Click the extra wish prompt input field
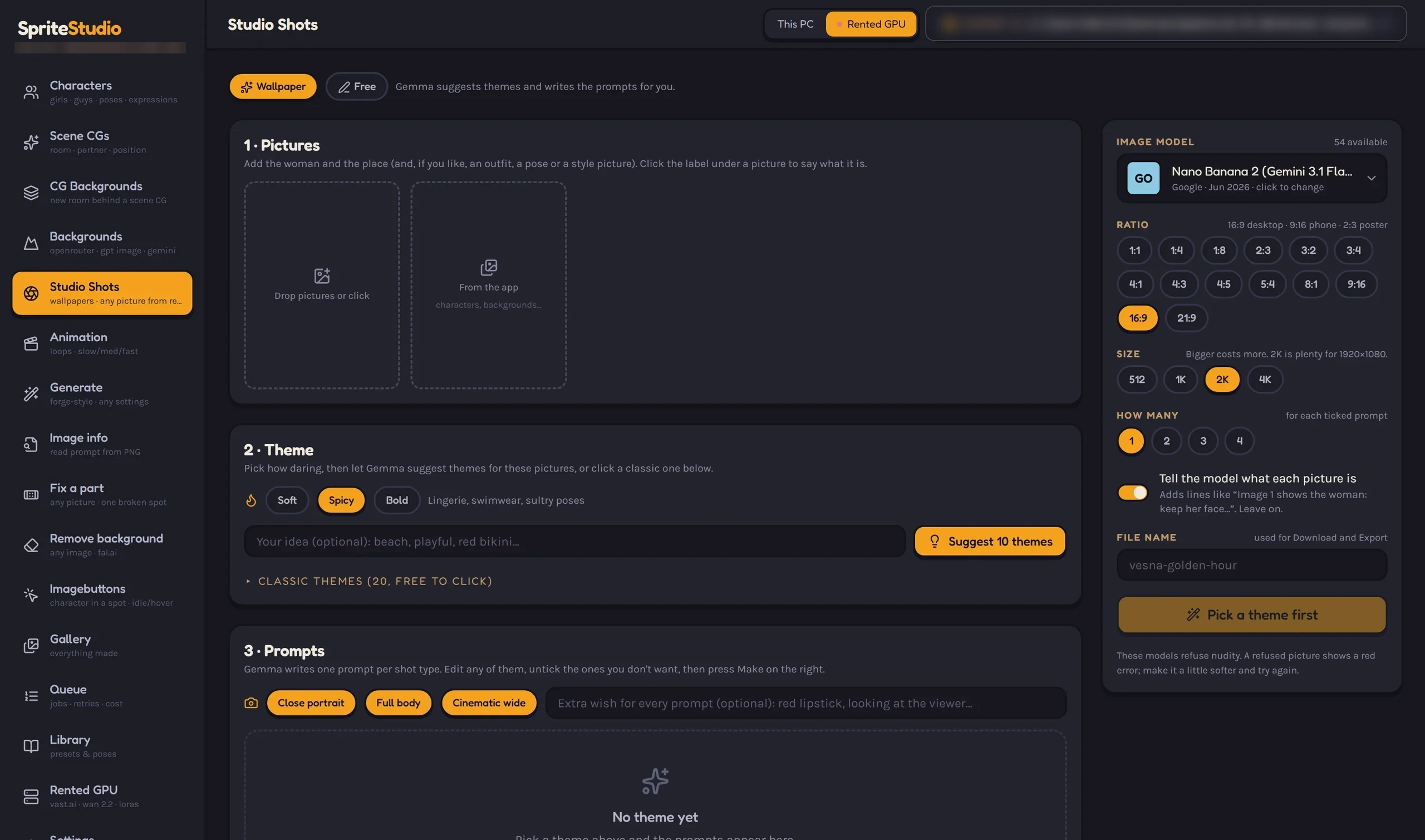Viewport: 1425px width, 840px height. (x=806, y=703)
